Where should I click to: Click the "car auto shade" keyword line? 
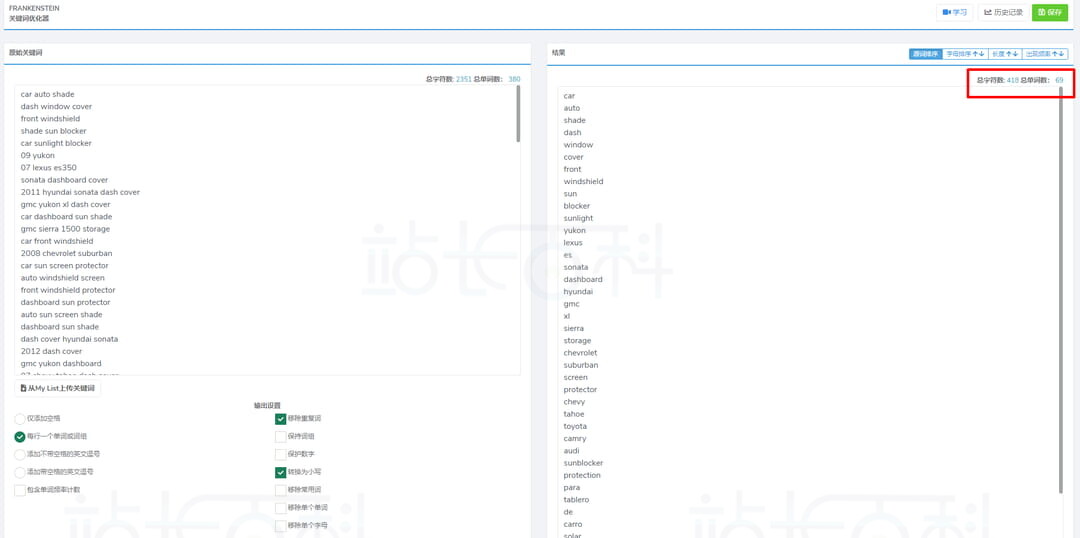[x=48, y=94]
